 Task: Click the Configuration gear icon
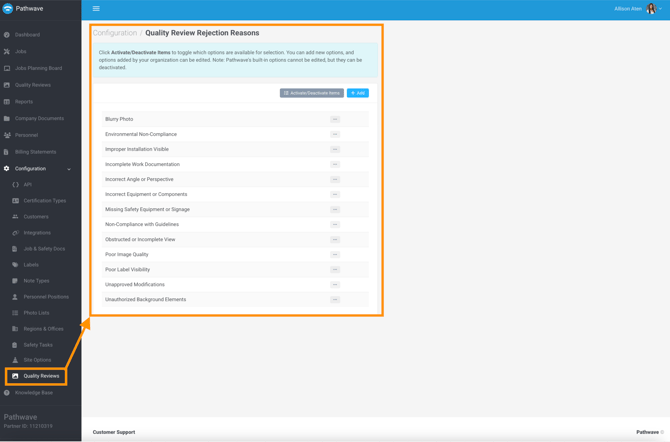point(6,168)
